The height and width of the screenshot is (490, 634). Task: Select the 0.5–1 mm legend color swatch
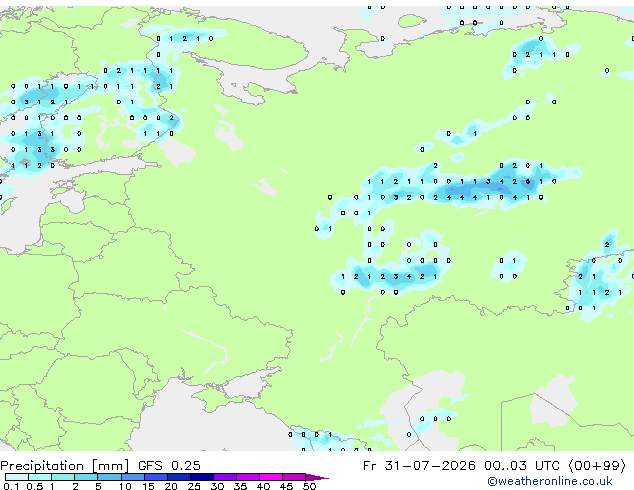click(x=40, y=477)
